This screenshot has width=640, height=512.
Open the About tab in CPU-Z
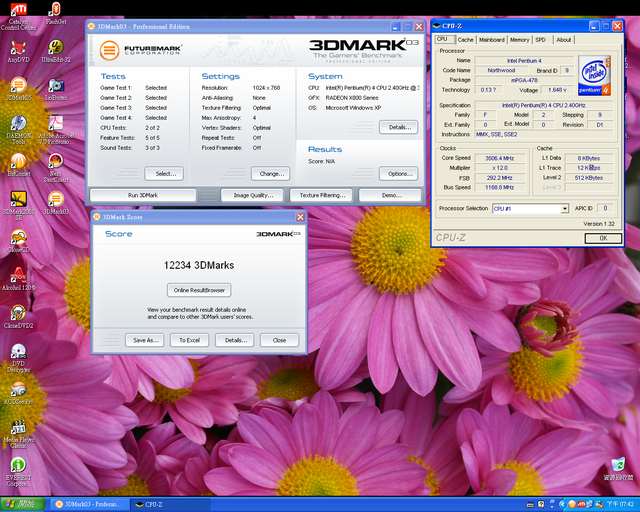pos(564,40)
